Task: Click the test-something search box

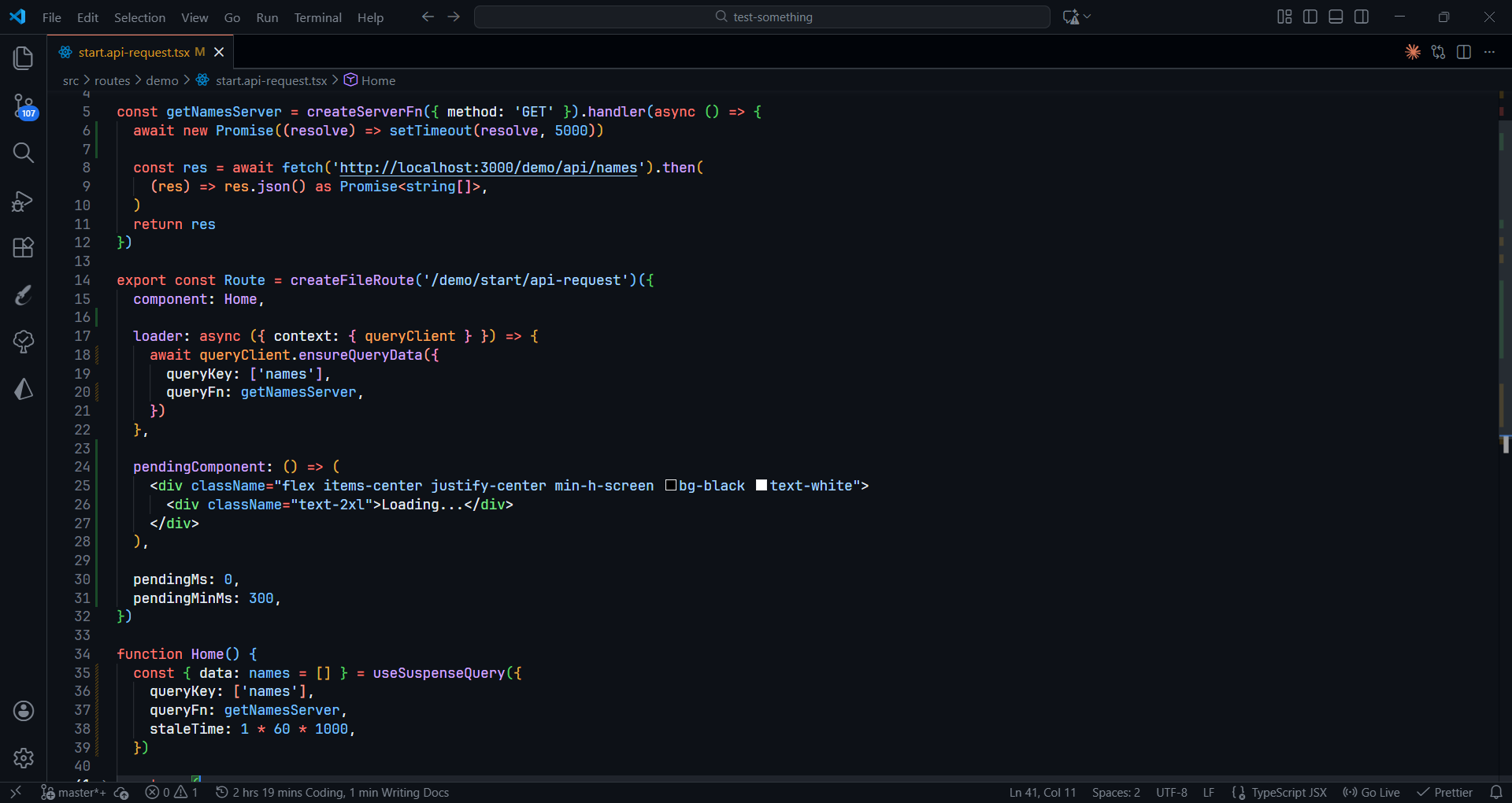Action: click(x=762, y=17)
